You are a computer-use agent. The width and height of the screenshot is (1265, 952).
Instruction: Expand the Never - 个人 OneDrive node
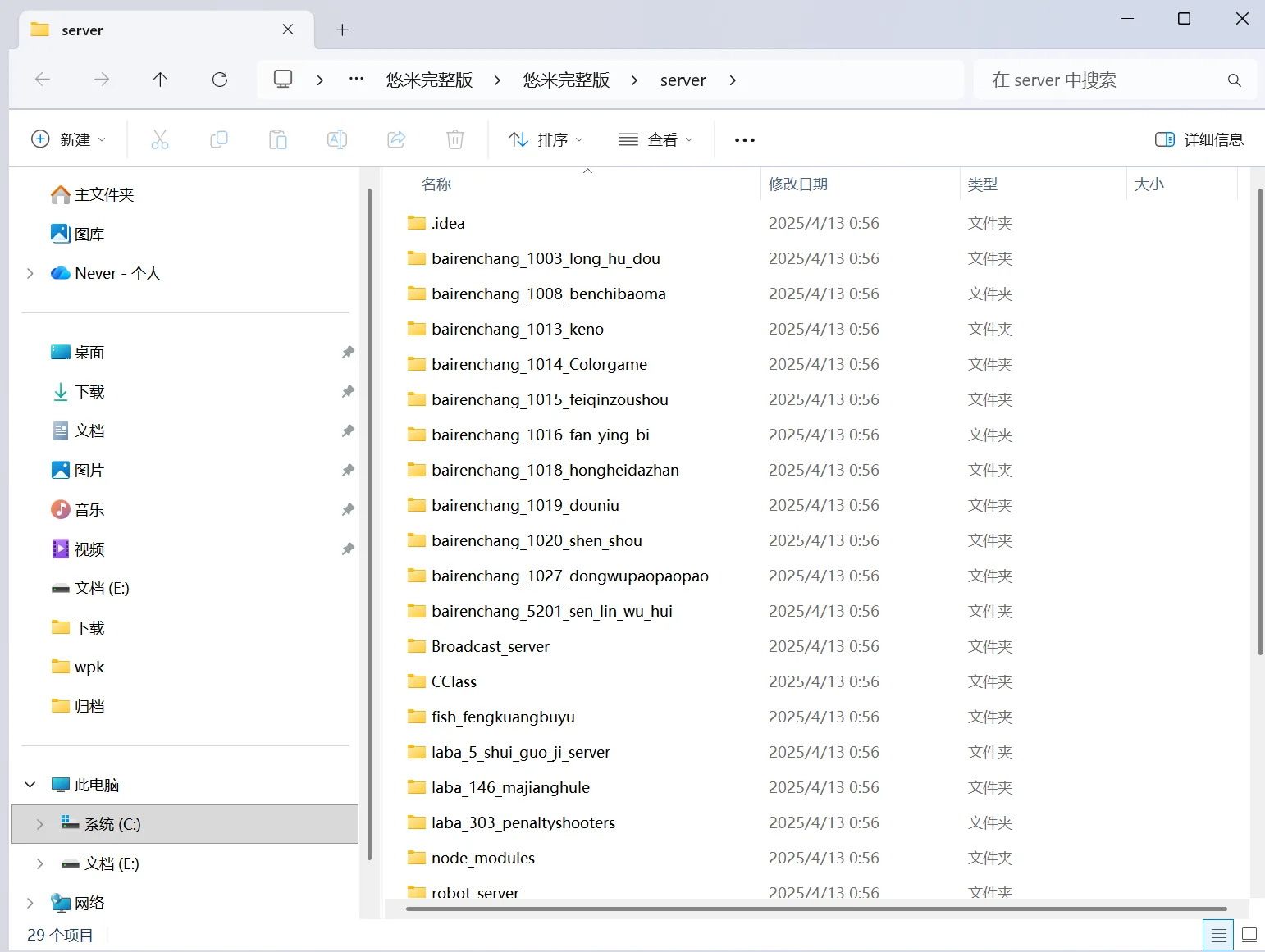30,273
